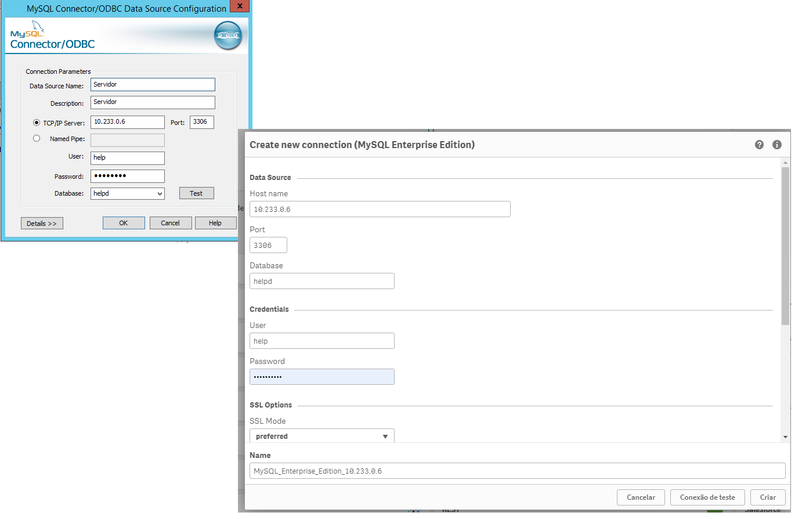
Task: Focus the Data Source Name field
Action: [x=153, y=84]
